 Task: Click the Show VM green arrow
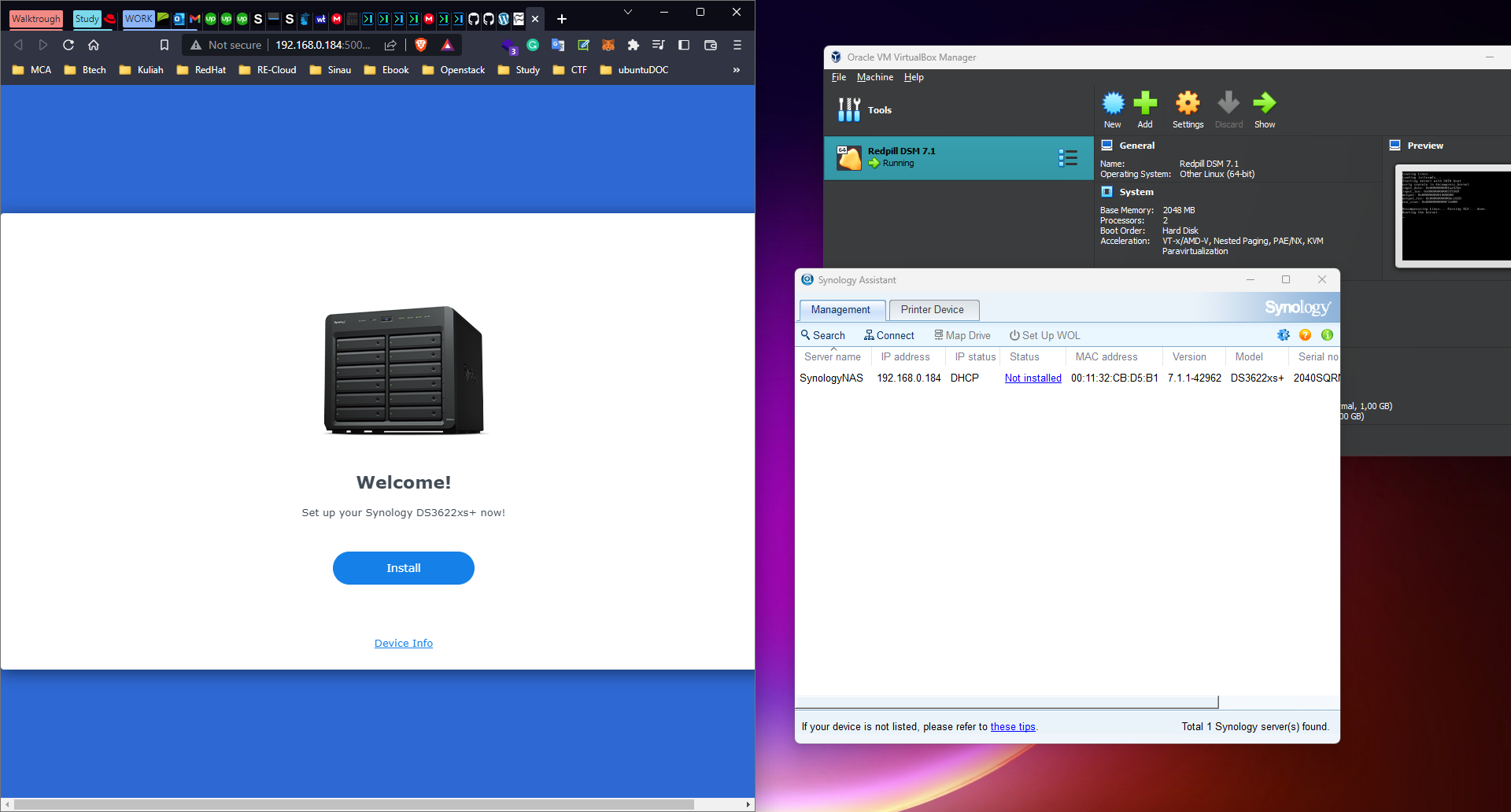point(1265,109)
